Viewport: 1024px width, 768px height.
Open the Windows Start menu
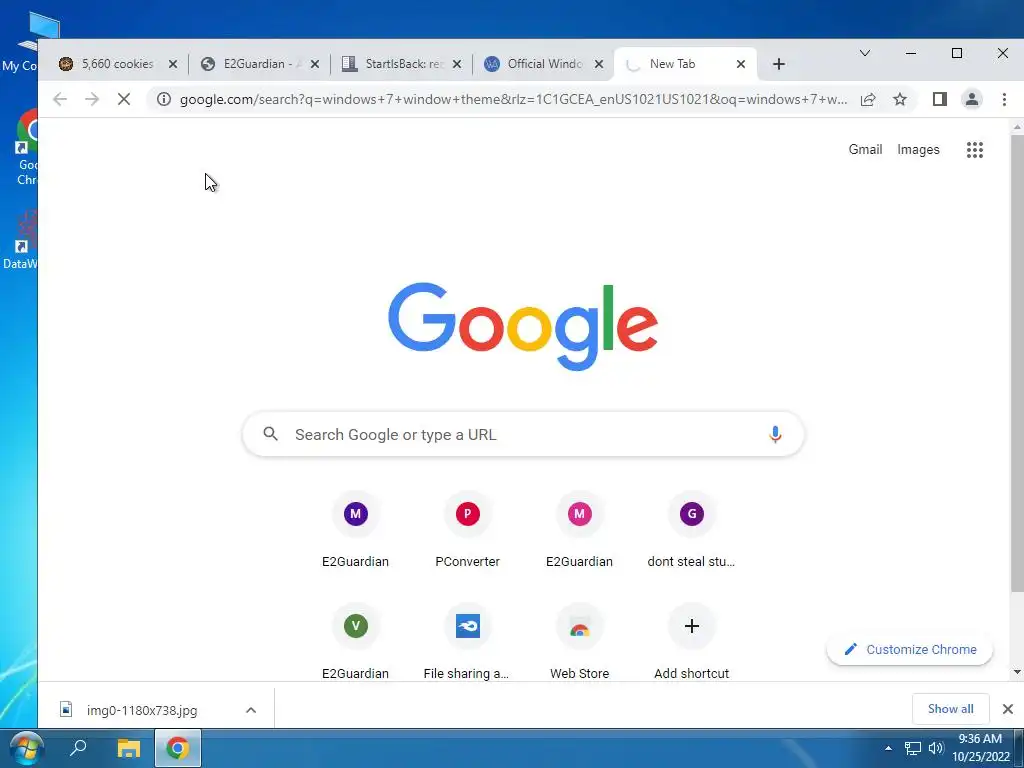coord(26,748)
